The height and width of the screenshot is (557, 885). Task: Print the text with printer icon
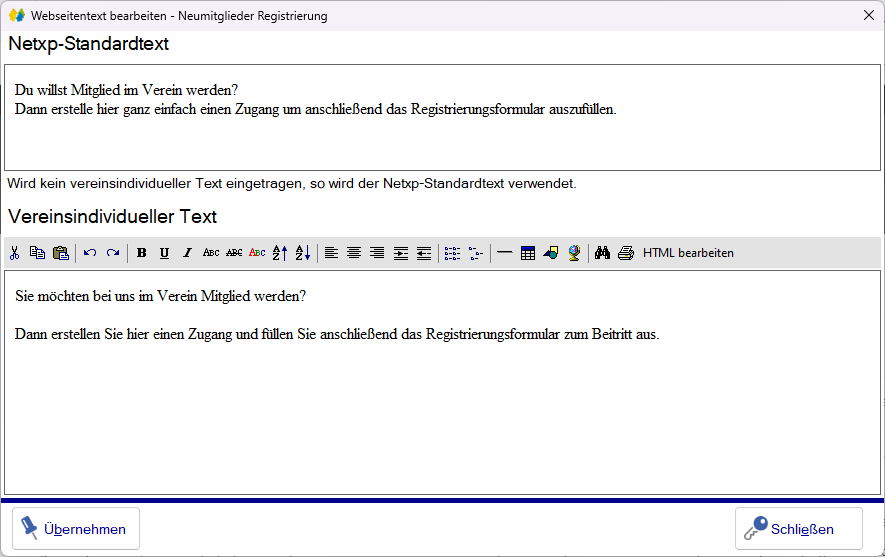point(625,253)
